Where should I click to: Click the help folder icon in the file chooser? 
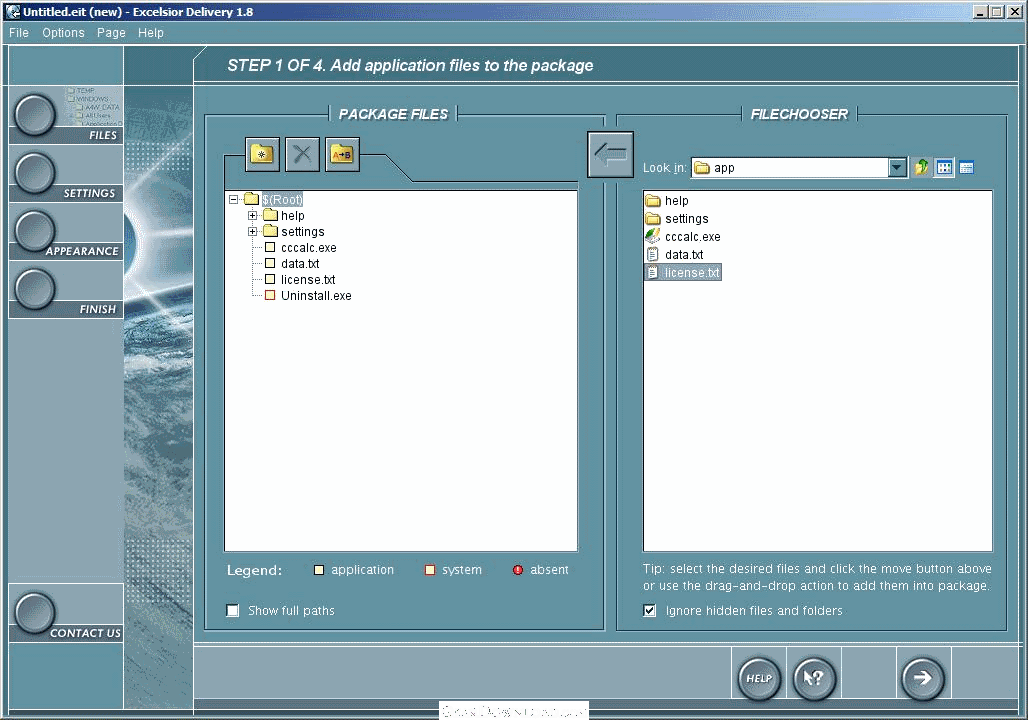click(x=653, y=201)
